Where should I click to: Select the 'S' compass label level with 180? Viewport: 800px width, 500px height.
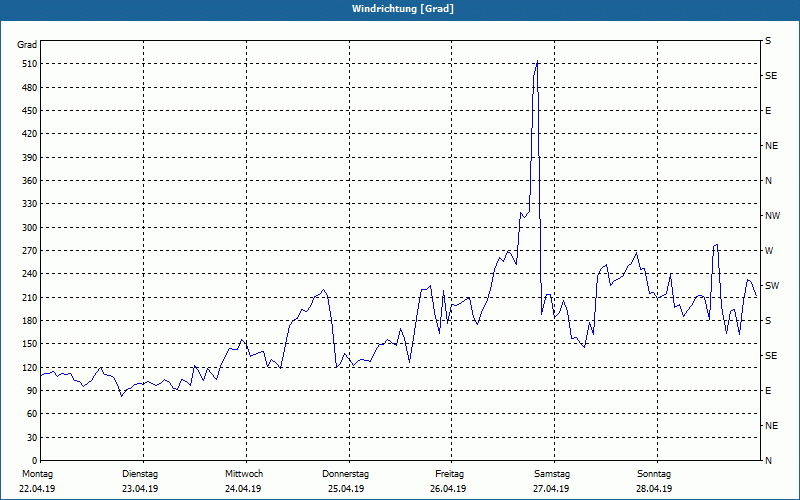(768, 321)
